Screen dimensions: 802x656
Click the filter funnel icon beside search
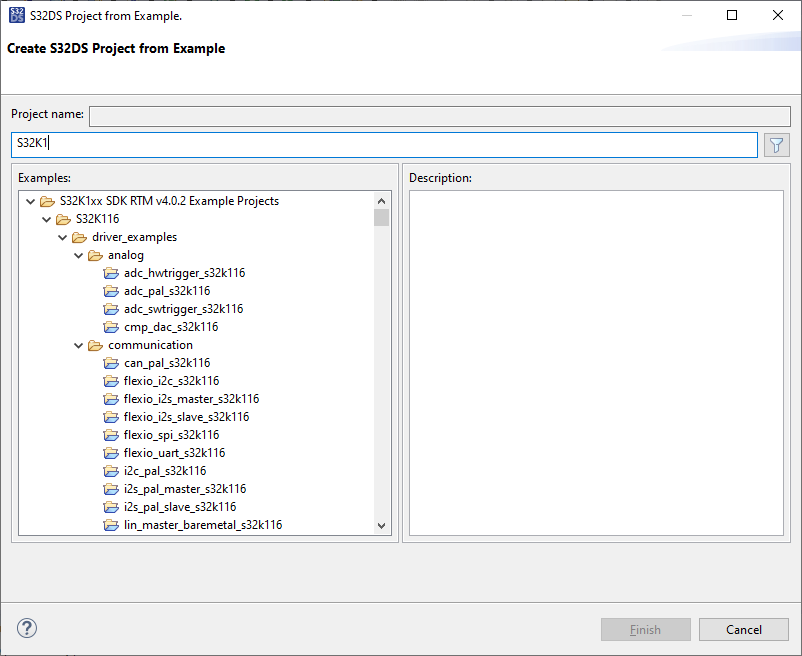click(776, 145)
